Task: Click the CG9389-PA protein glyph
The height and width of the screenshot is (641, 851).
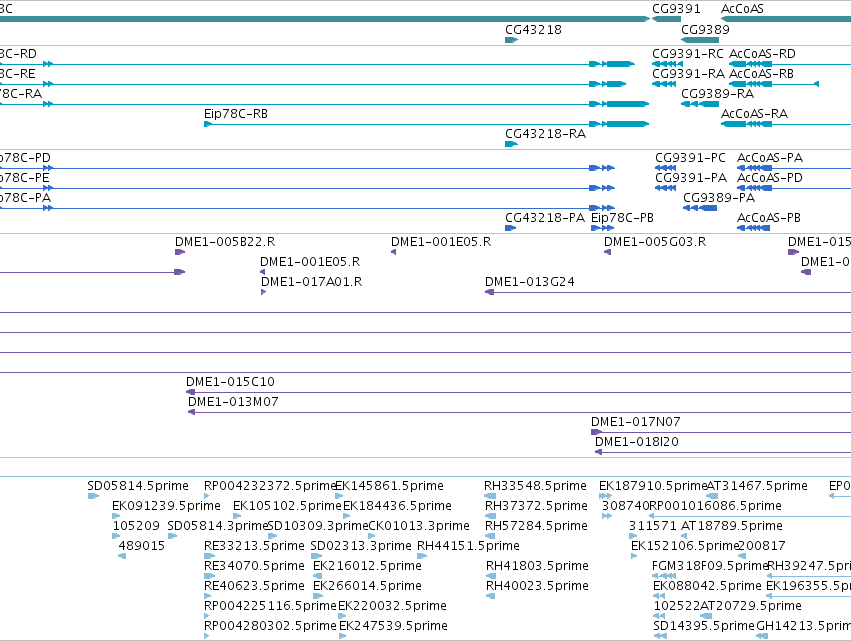Action: [700, 208]
